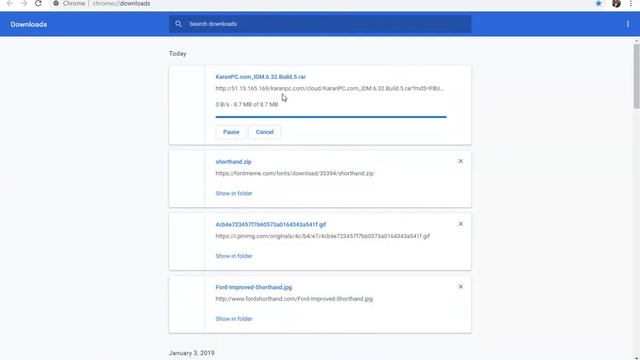This screenshot has height=360, width=640.
Task: Focus the Search downloads field
Action: (x=320, y=24)
